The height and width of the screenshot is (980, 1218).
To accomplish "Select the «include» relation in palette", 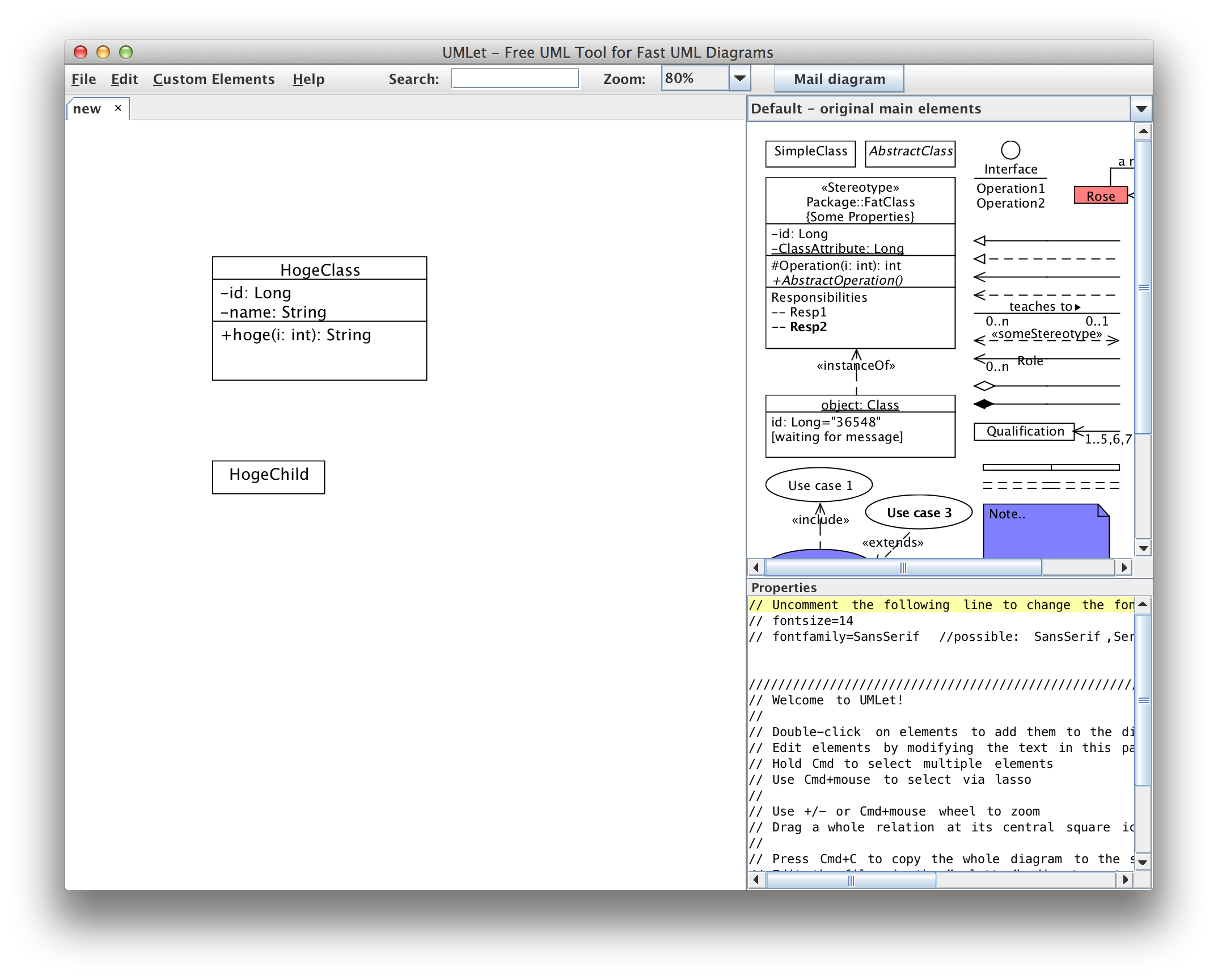I will click(x=820, y=525).
